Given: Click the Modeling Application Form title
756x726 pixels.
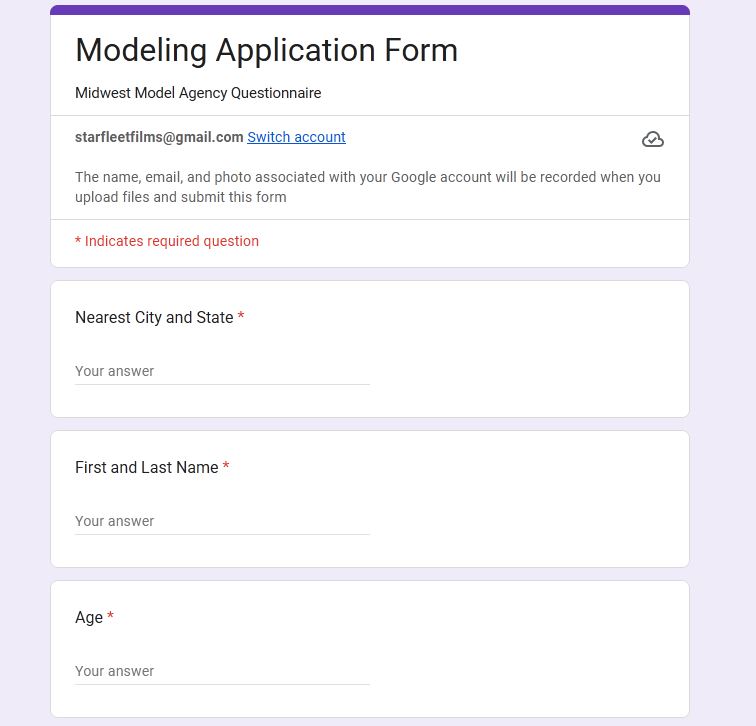Looking at the screenshot, I should pos(266,50).
